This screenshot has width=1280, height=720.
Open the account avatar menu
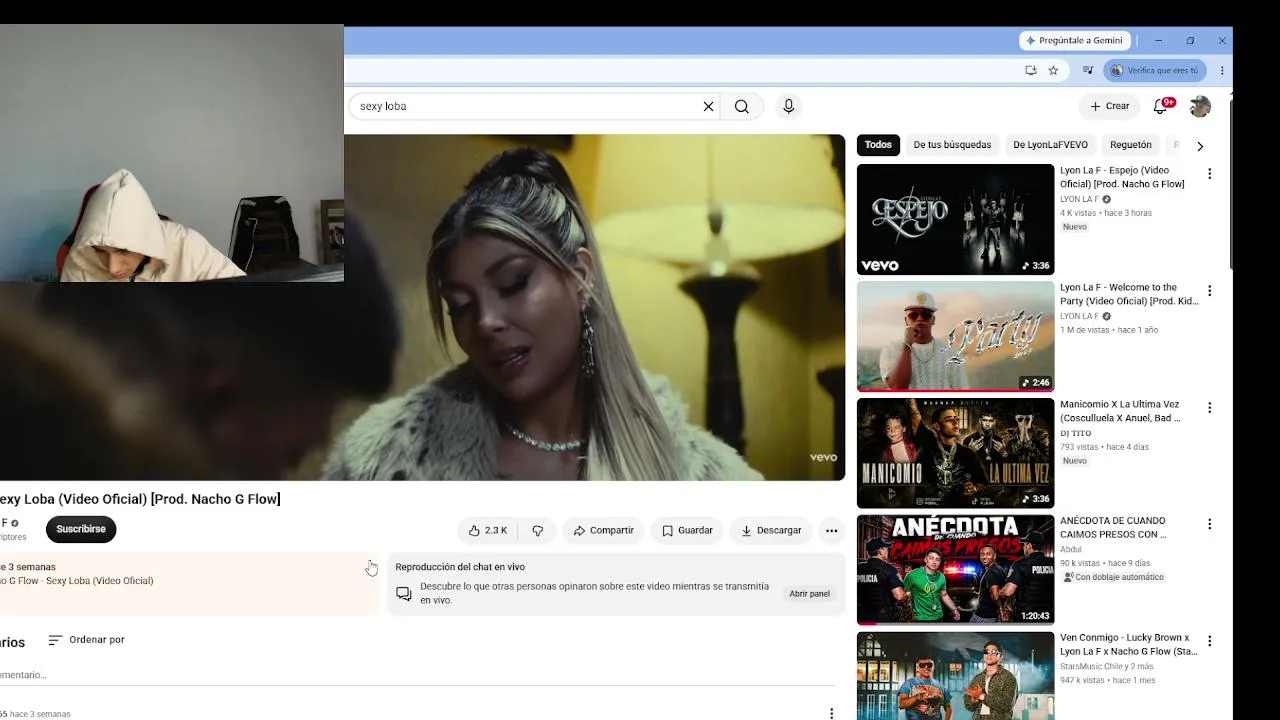(x=1201, y=106)
